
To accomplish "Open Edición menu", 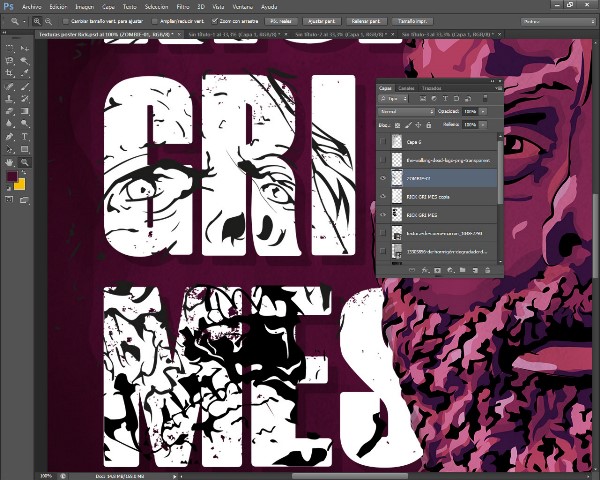I will click(58, 7).
